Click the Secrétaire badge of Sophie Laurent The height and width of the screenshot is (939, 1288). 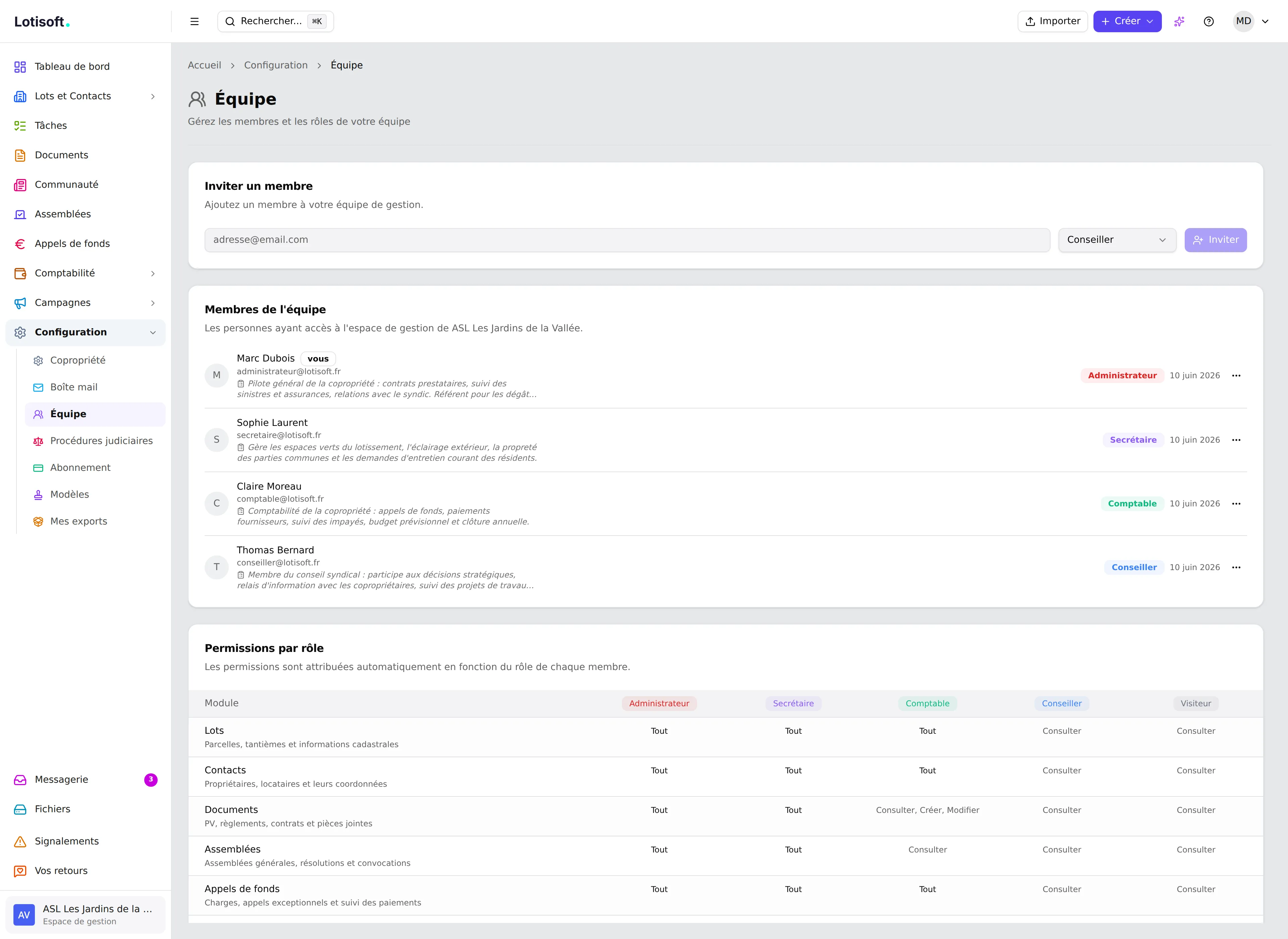[x=1133, y=440]
